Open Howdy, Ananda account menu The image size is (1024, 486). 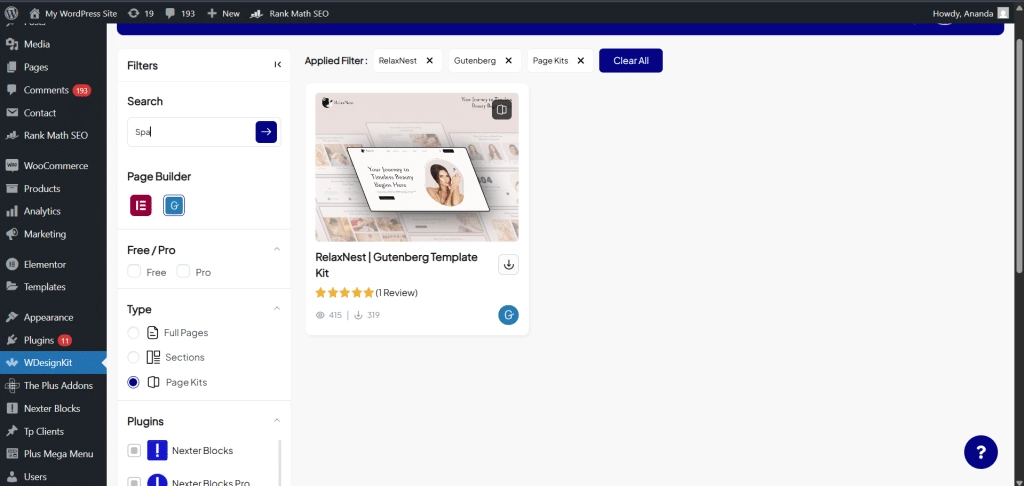coord(971,13)
